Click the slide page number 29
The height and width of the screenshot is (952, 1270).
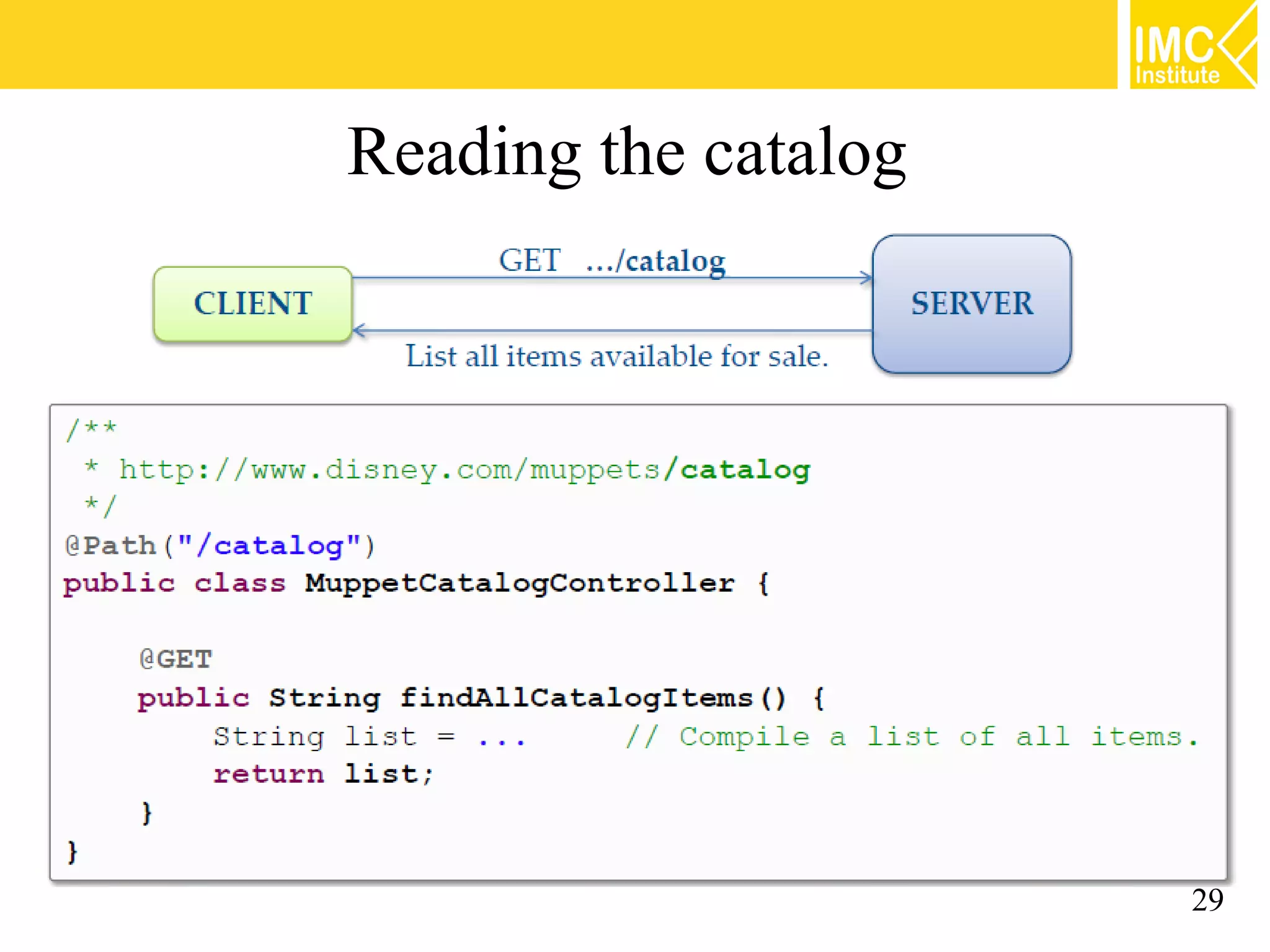(x=1207, y=900)
